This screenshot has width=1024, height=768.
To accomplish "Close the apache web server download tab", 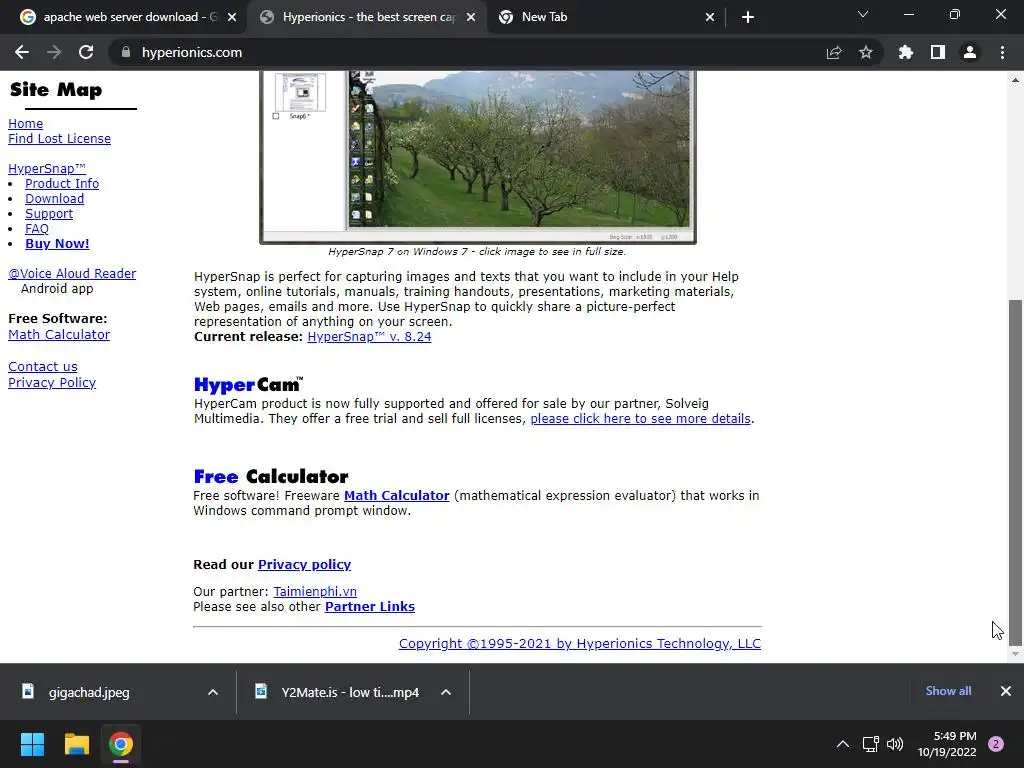I will point(232,18).
